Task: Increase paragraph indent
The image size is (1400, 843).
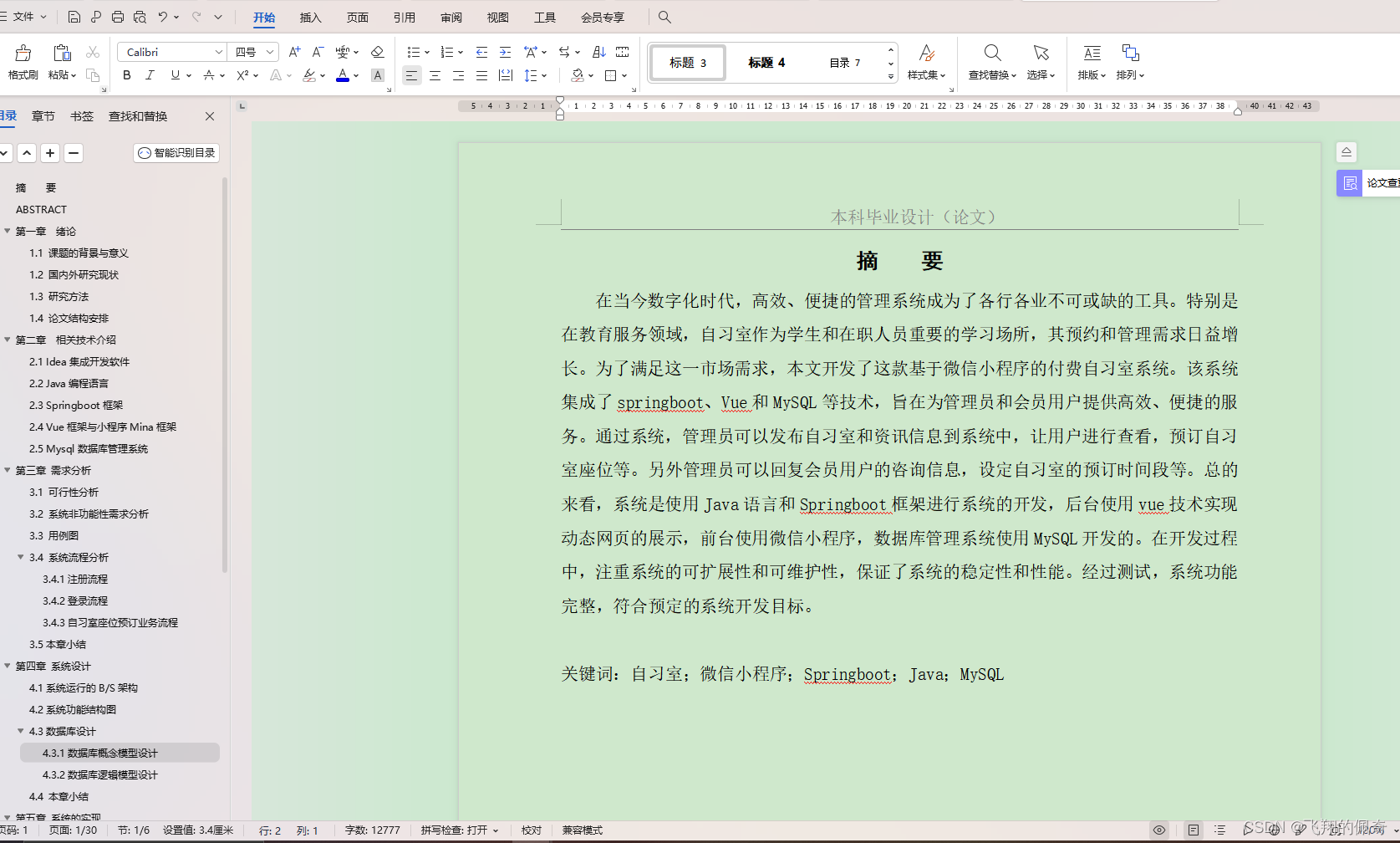Action: click(505, 52)
